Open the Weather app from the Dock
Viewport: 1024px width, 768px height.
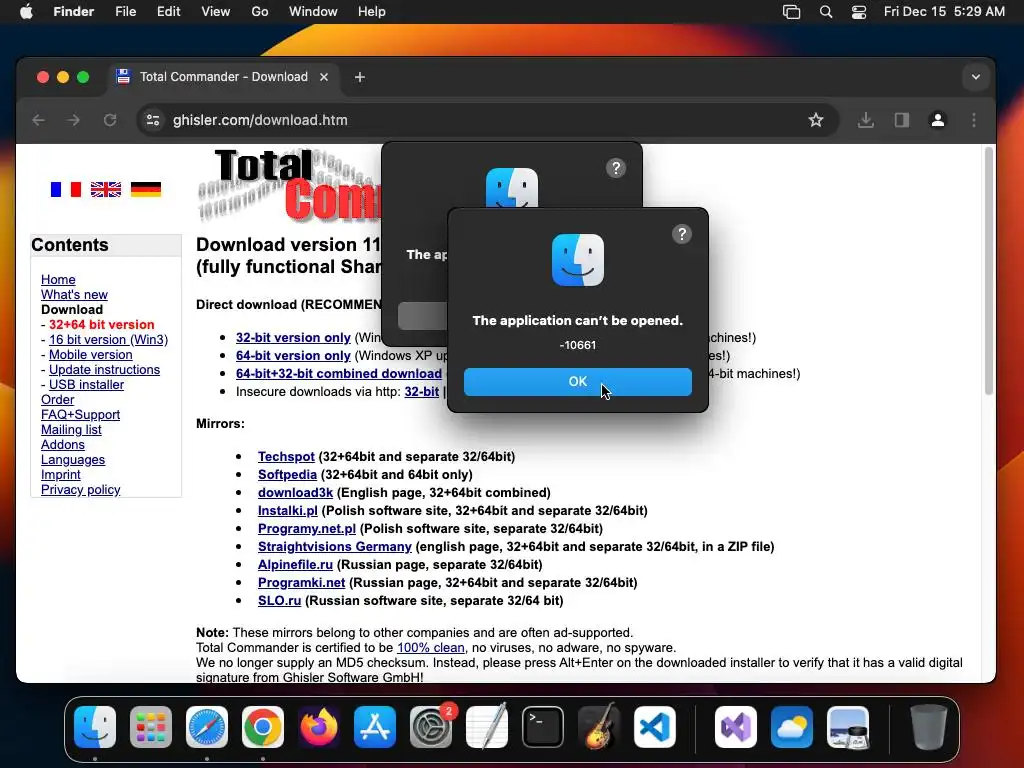pos(792,727)
